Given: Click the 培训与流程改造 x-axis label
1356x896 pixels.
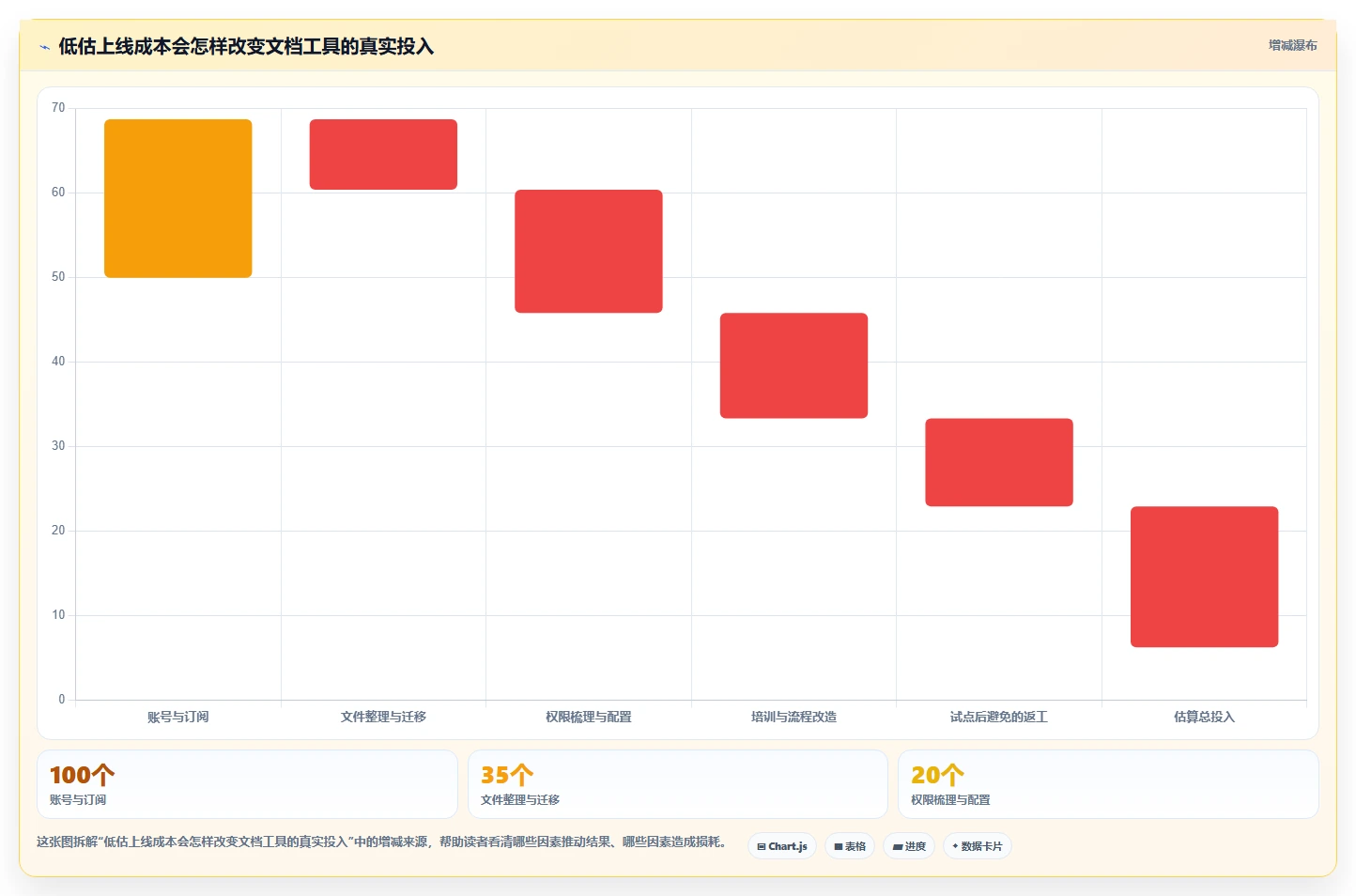Looking at the screenshot, I should point(794,717).
